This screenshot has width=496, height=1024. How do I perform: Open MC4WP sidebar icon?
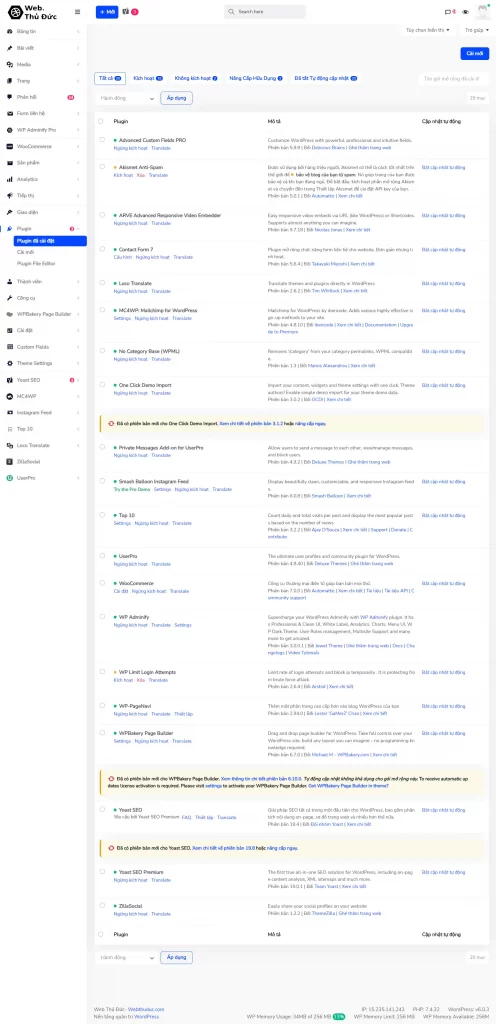click(10, 396)
